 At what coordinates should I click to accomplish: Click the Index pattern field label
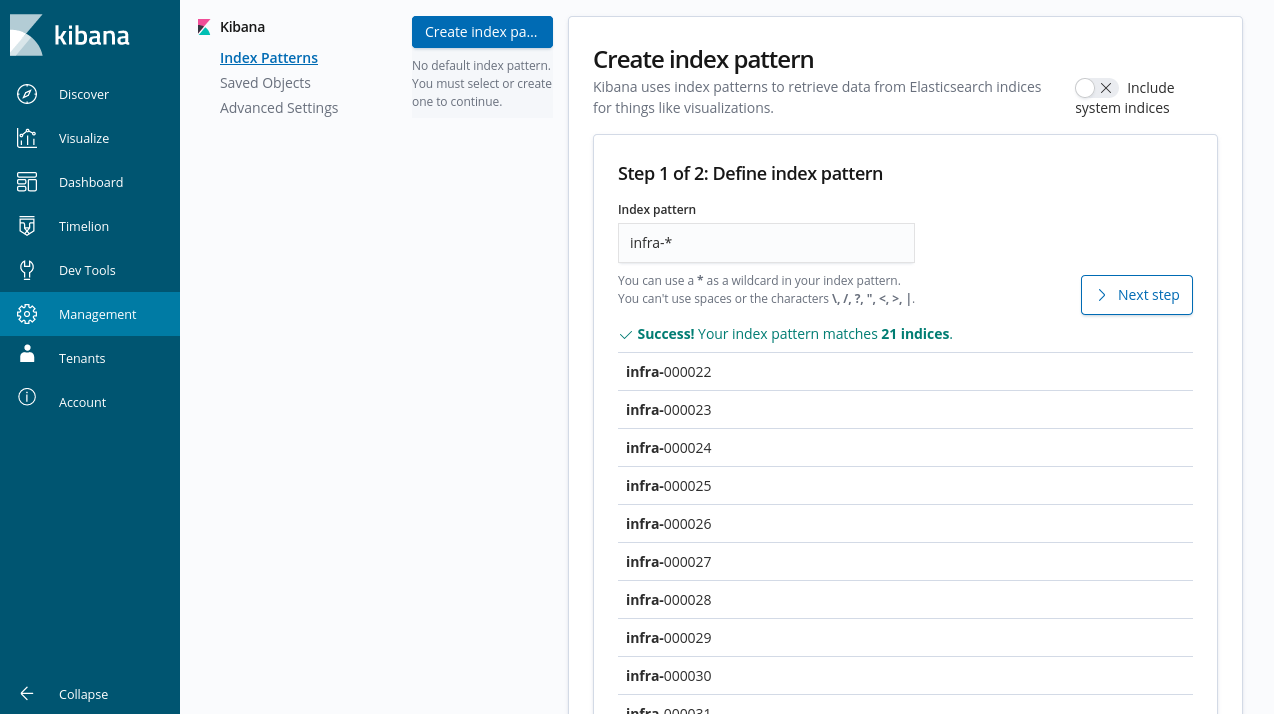tap(657, 210)
